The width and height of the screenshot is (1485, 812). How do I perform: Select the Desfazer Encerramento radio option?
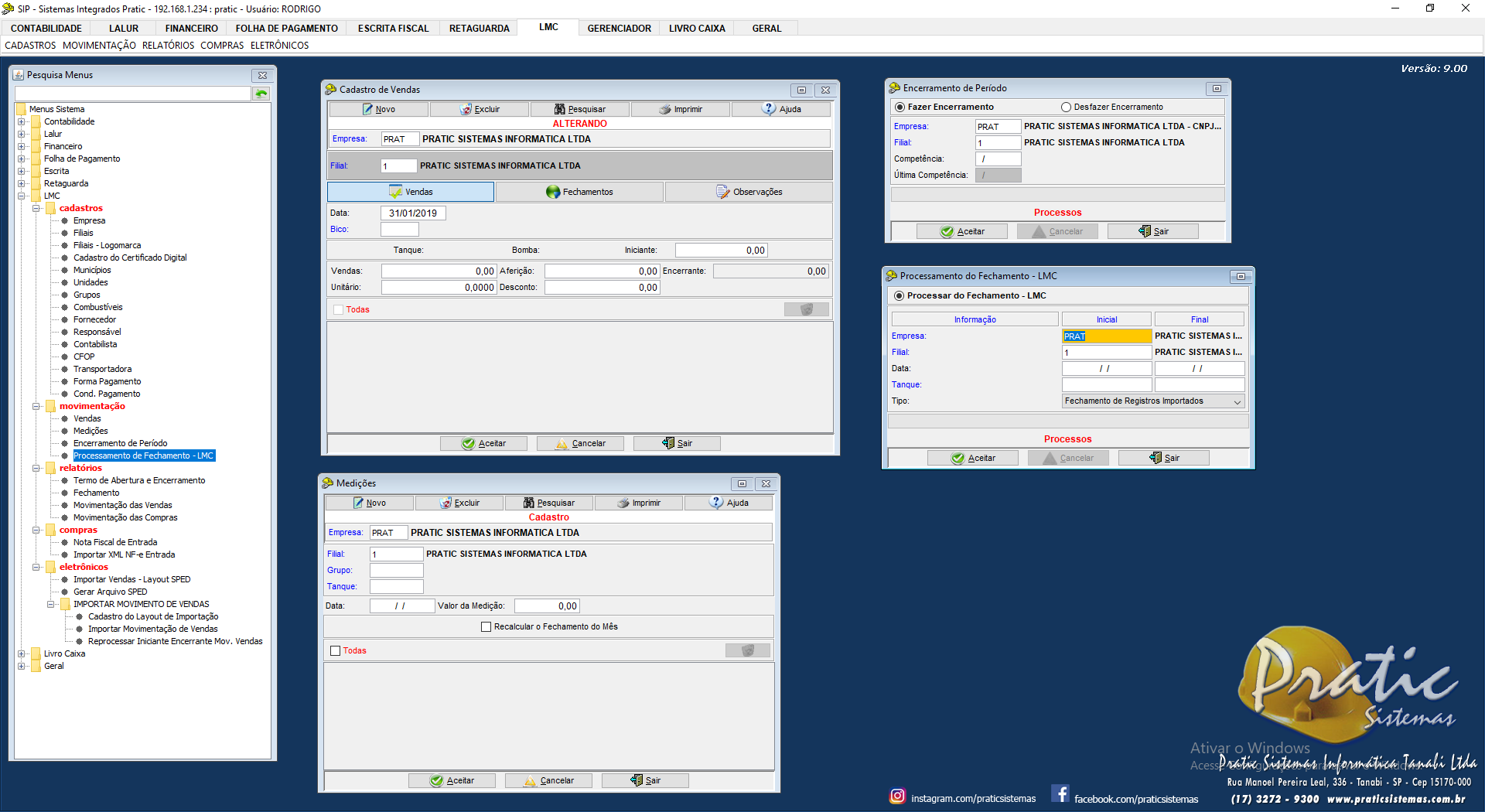pyautogui.click(x=1067, y=107)
